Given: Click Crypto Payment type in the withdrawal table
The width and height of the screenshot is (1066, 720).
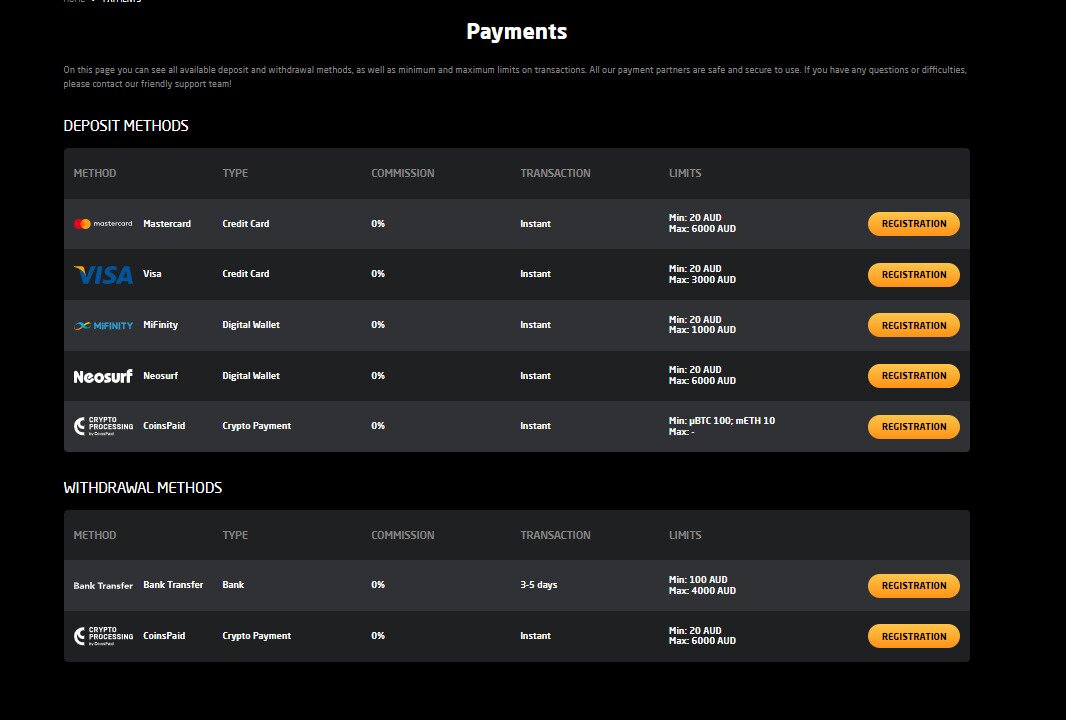Looking at the screenshot, I should click(256, 636).
